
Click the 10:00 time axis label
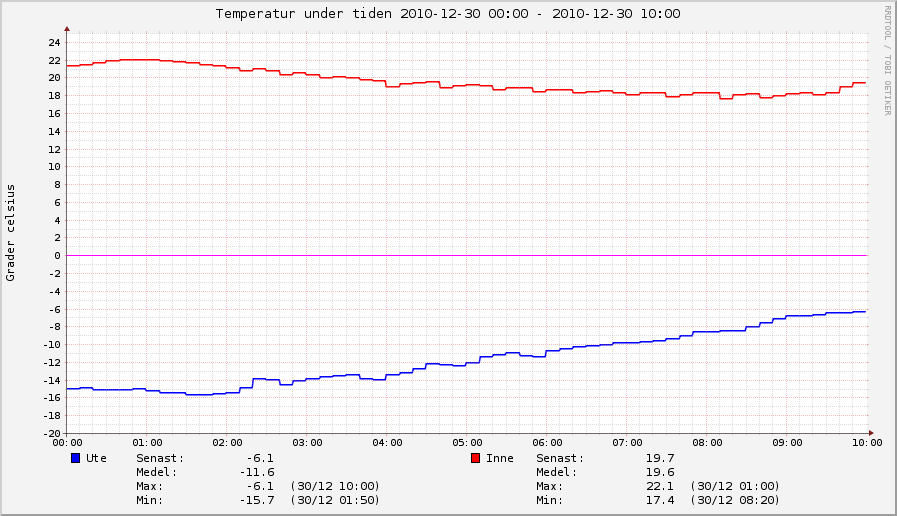point(866,443)
